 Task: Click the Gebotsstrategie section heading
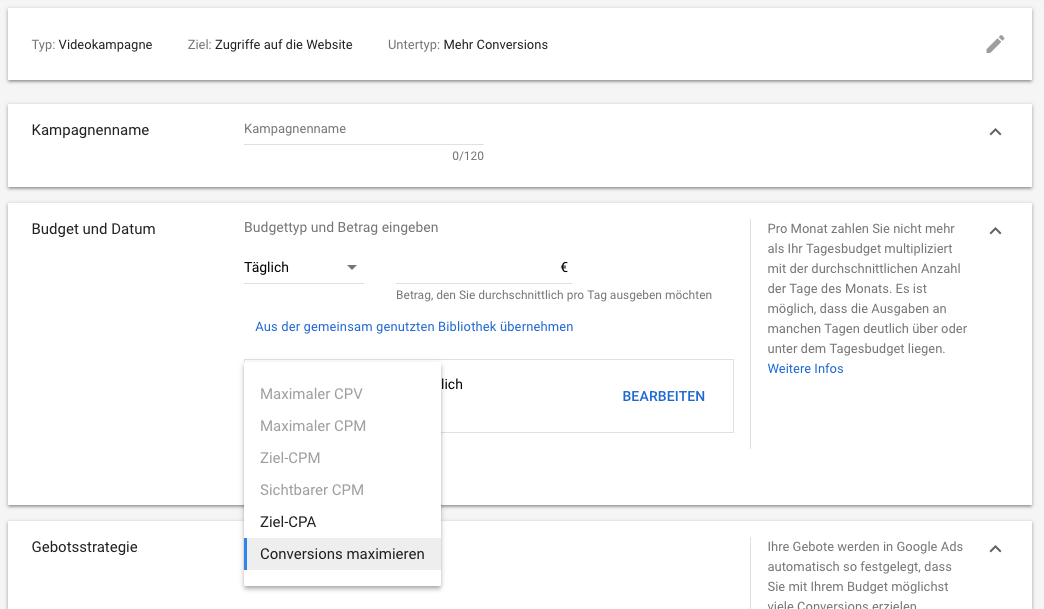click(x=85, y=547)
